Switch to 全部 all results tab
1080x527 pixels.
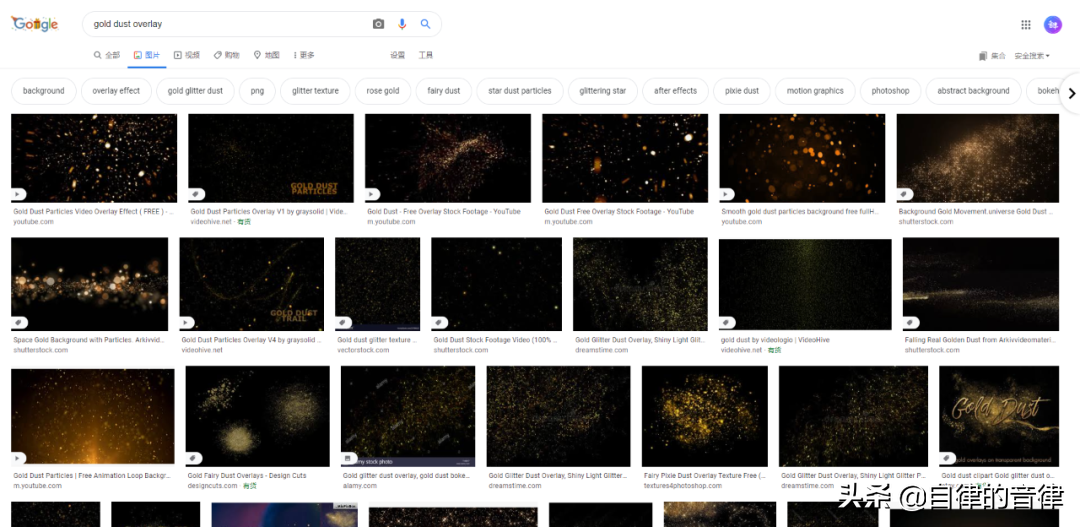[x=107, y=55]
